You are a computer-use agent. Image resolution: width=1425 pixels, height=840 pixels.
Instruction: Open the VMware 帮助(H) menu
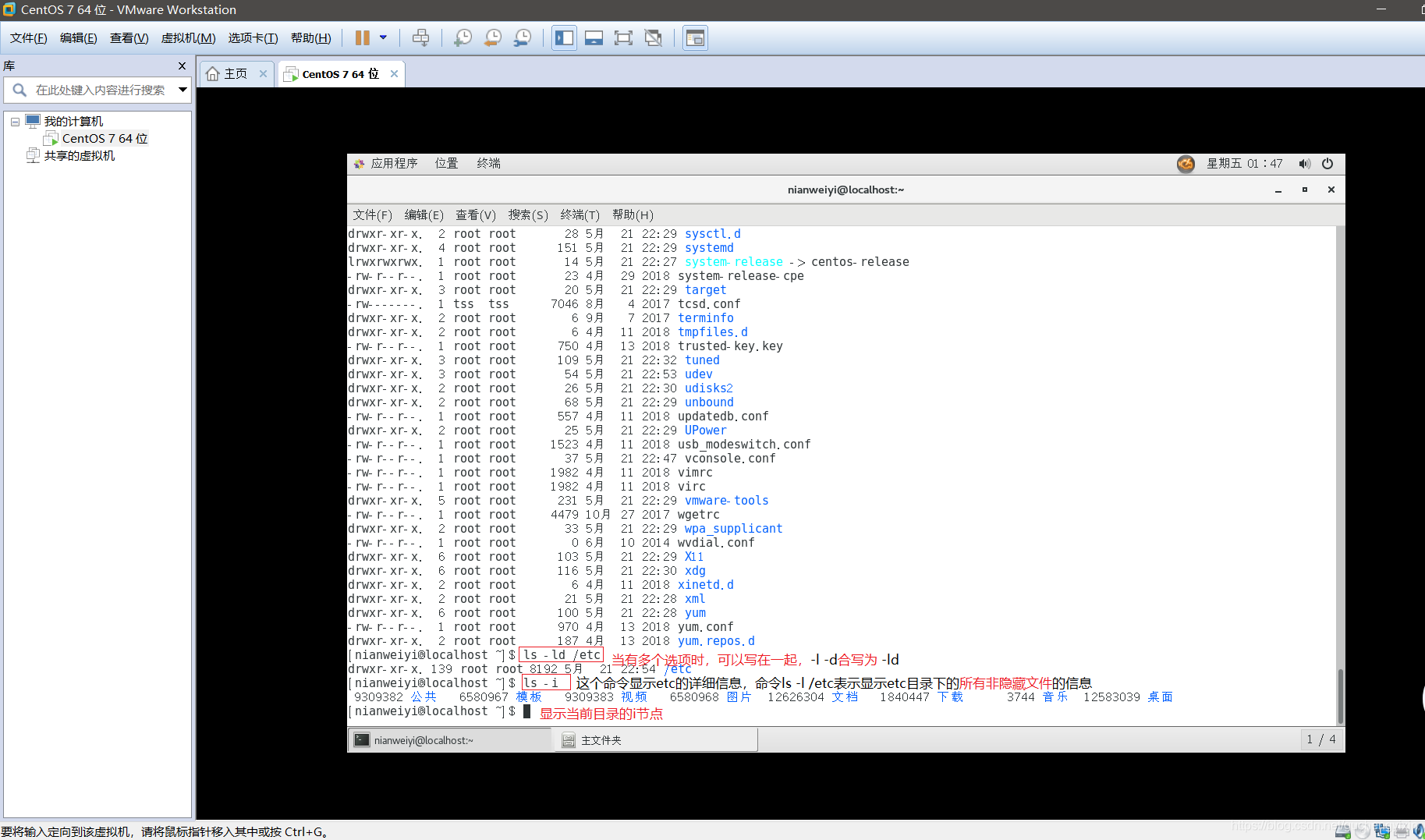(x=310, y=38)
